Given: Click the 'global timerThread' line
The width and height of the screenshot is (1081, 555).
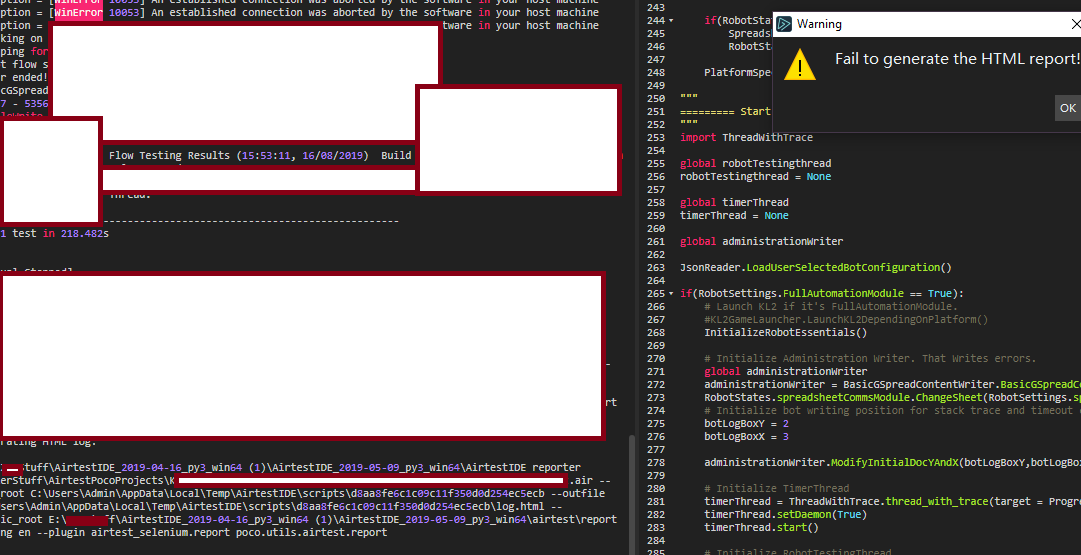Looking at the screenshot, I should pos(734,202).
